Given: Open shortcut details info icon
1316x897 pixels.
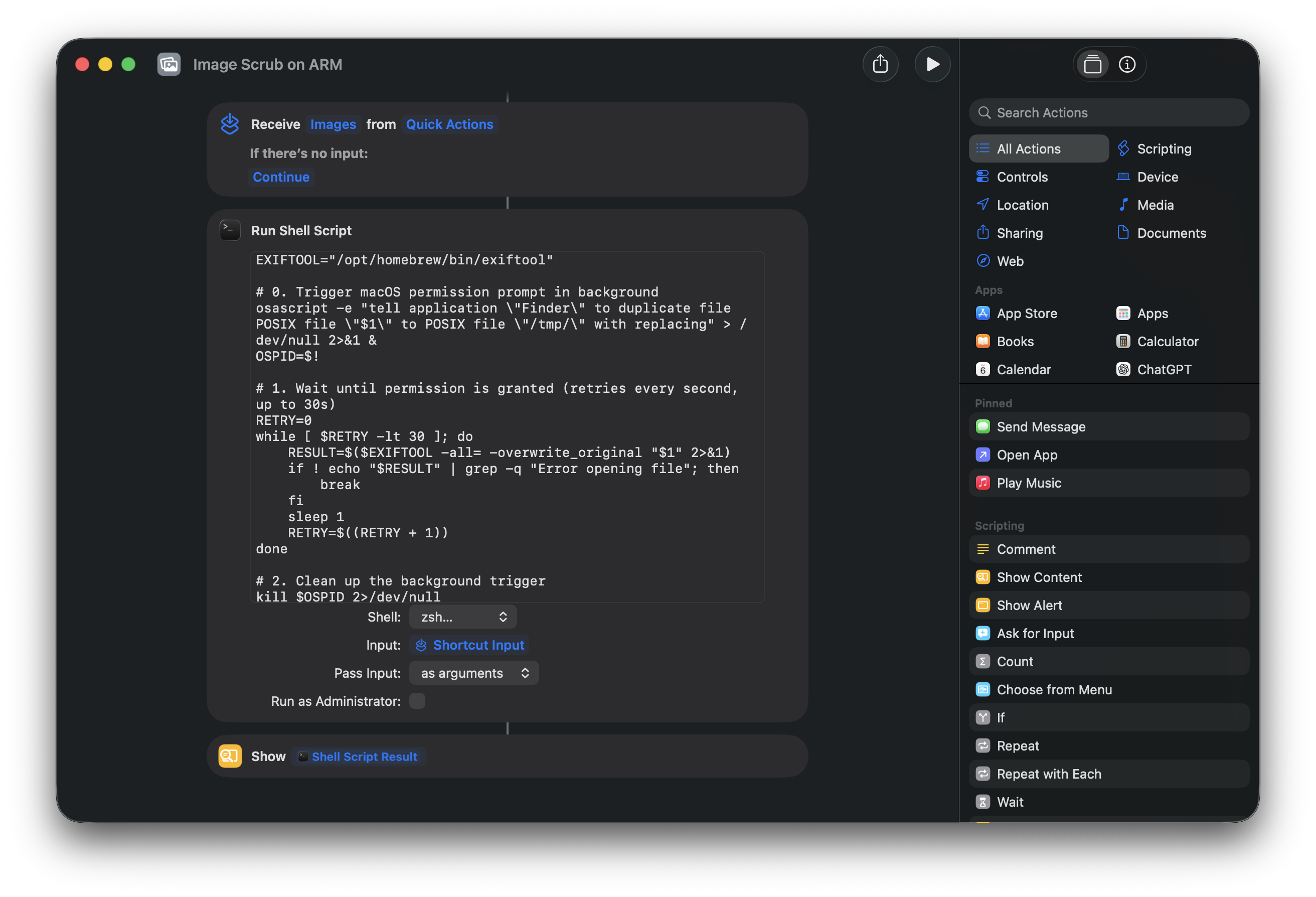Looking at the screenshot, I should coord(1127,65).
